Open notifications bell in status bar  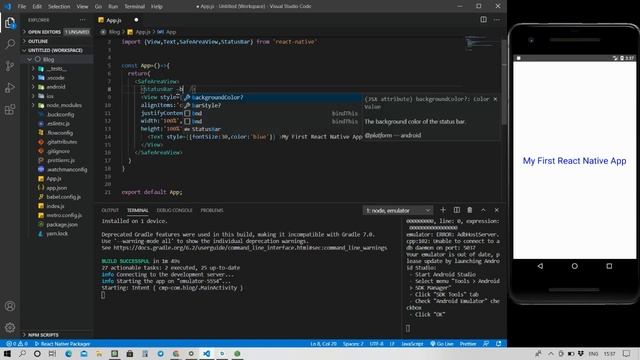(498, 344)
